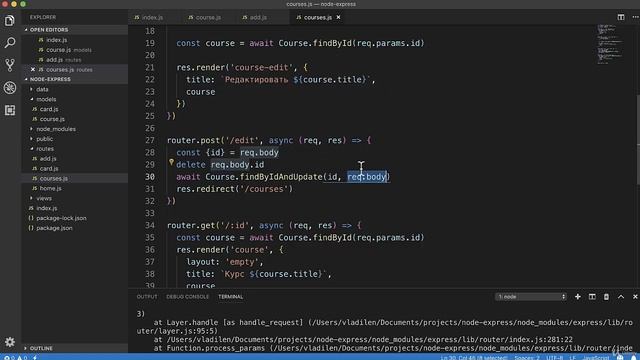640x360 pixels.
Task: Open the Extensions view
Action: [10, 110]
